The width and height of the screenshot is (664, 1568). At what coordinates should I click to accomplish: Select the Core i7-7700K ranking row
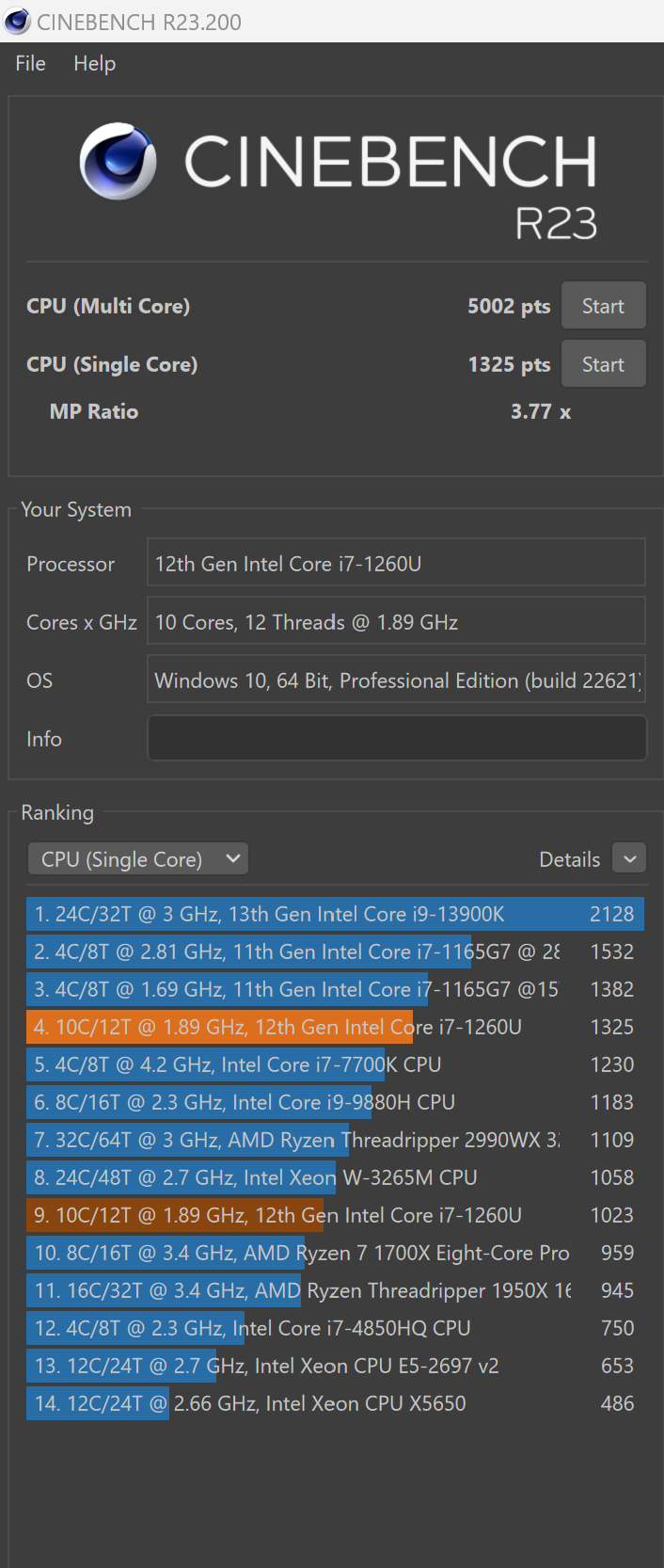coord(334,1064)
